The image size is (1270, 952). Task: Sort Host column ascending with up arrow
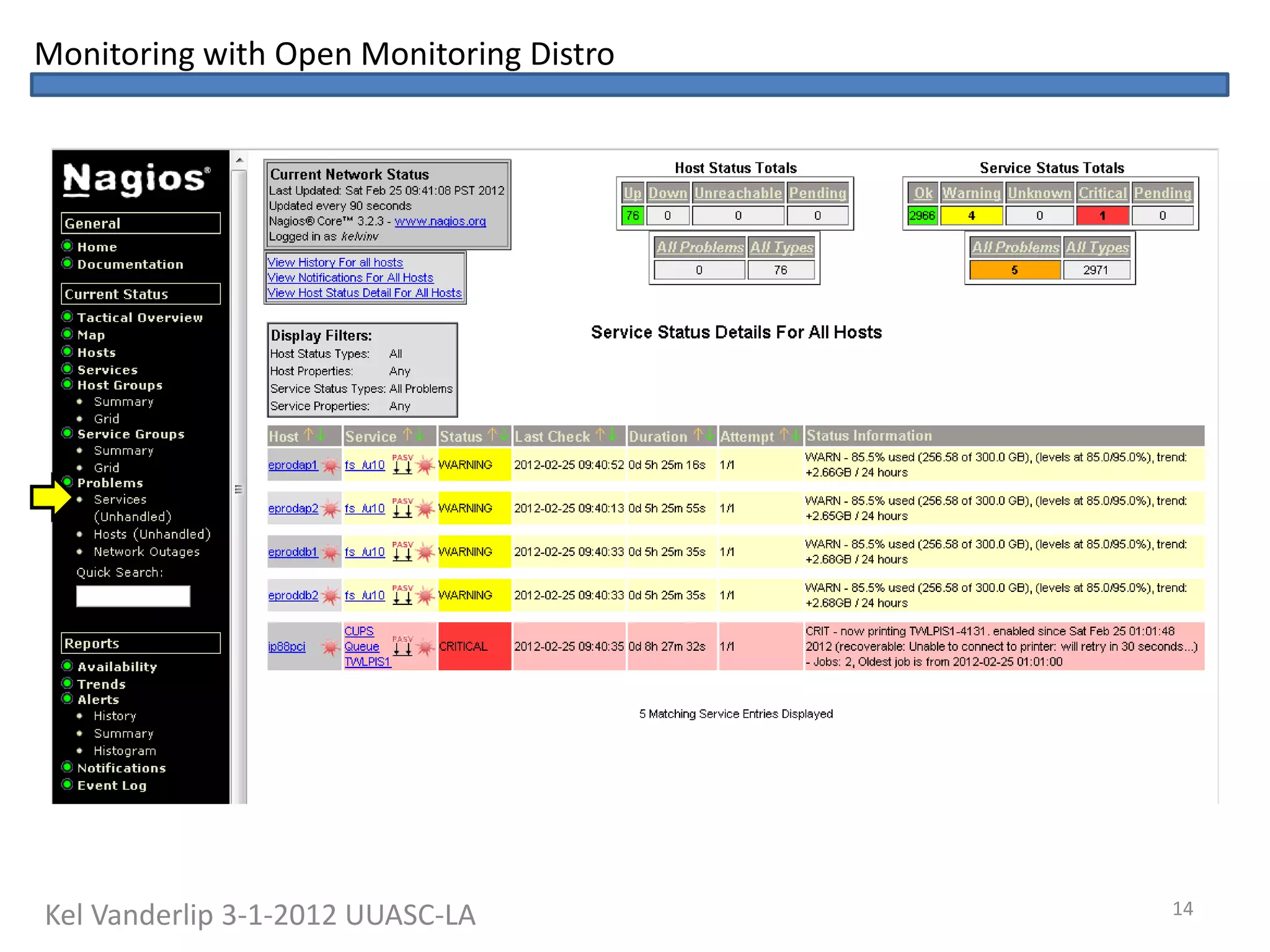click(x=308, y=436)
